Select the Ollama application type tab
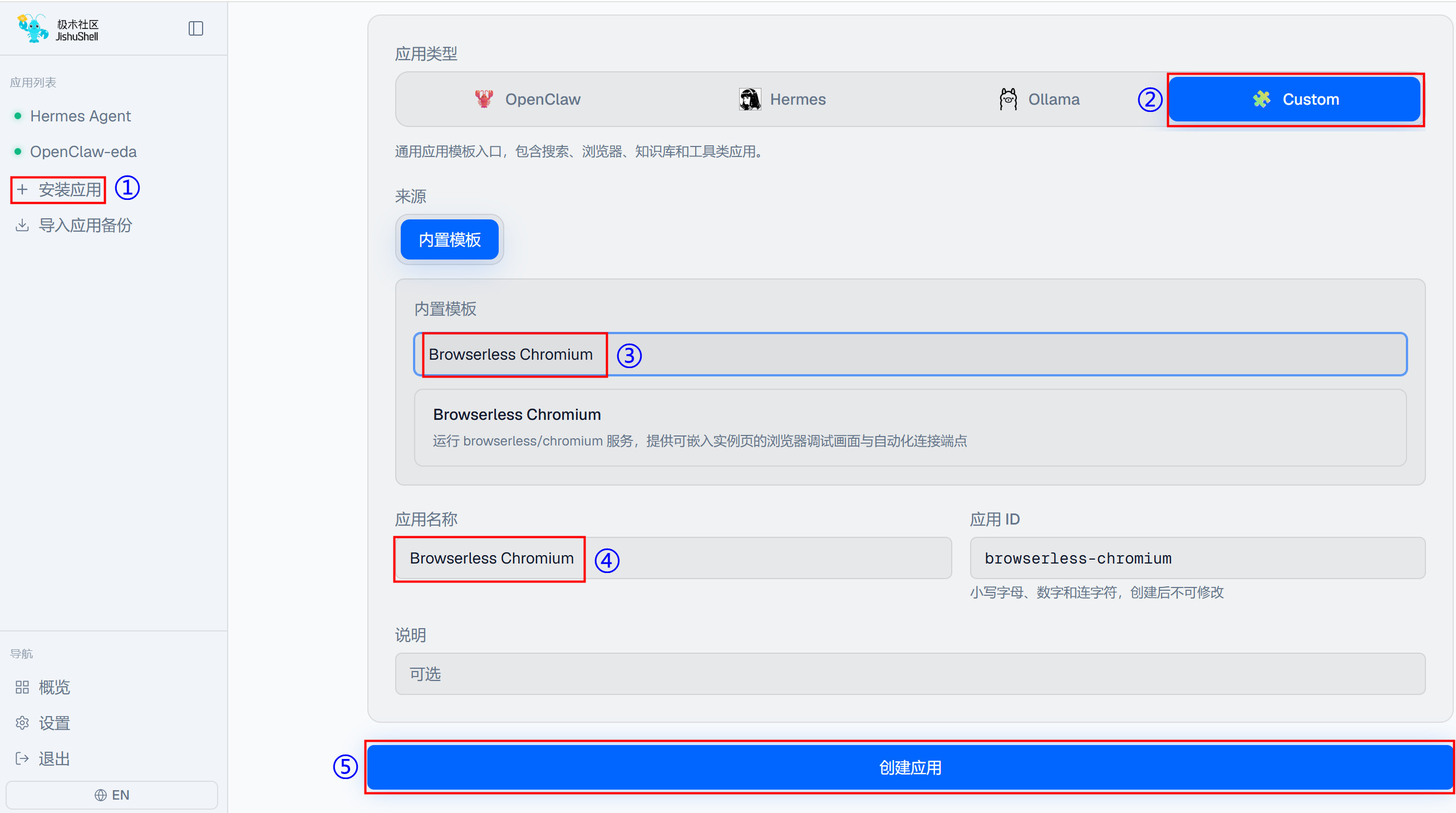 click(1039, 100)
